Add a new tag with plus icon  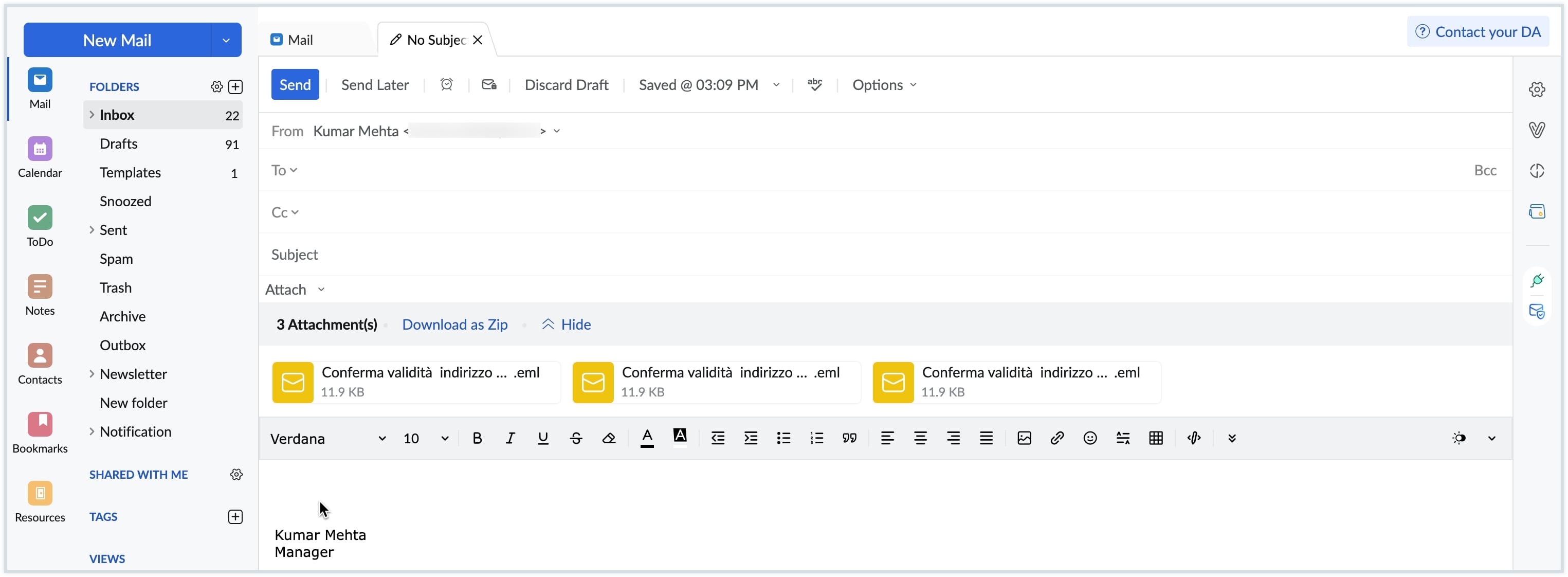235,517
